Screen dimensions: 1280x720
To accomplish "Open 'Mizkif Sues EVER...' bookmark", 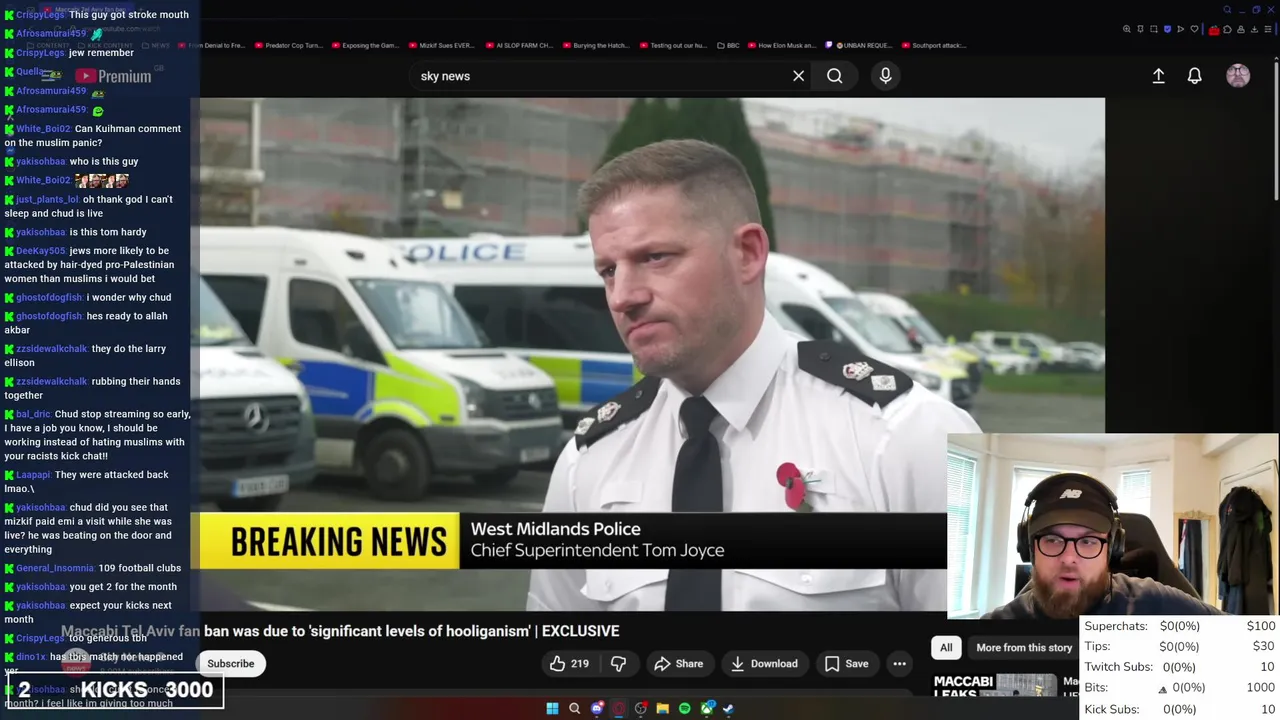I will [x=441, y=45].
